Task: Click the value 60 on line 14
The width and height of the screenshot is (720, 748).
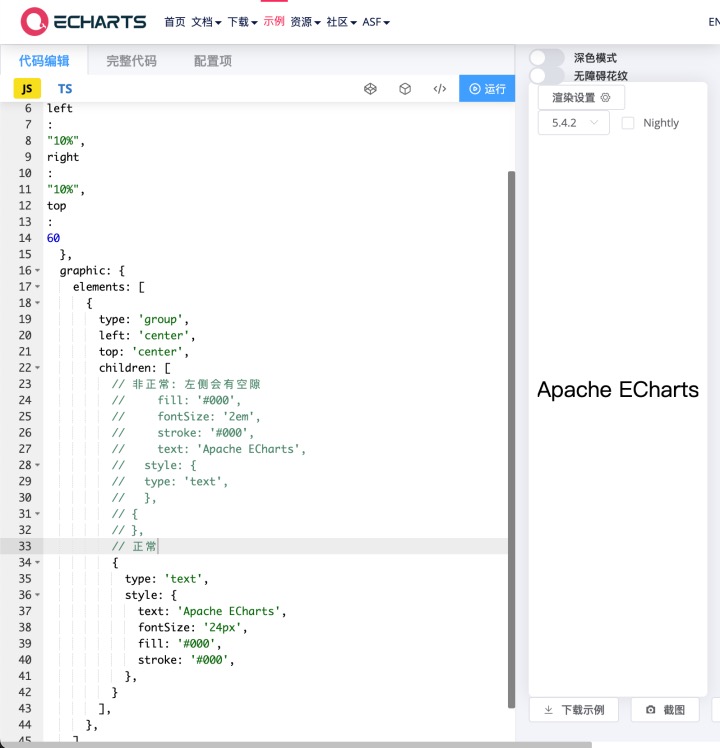Action: [53, 238]
